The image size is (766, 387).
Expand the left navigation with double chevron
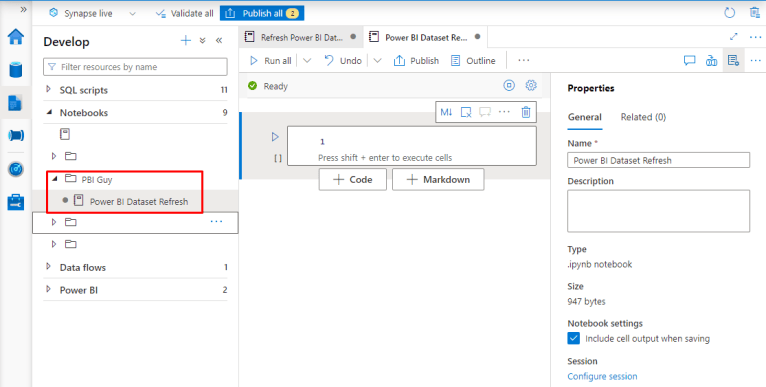click(23, 9)
